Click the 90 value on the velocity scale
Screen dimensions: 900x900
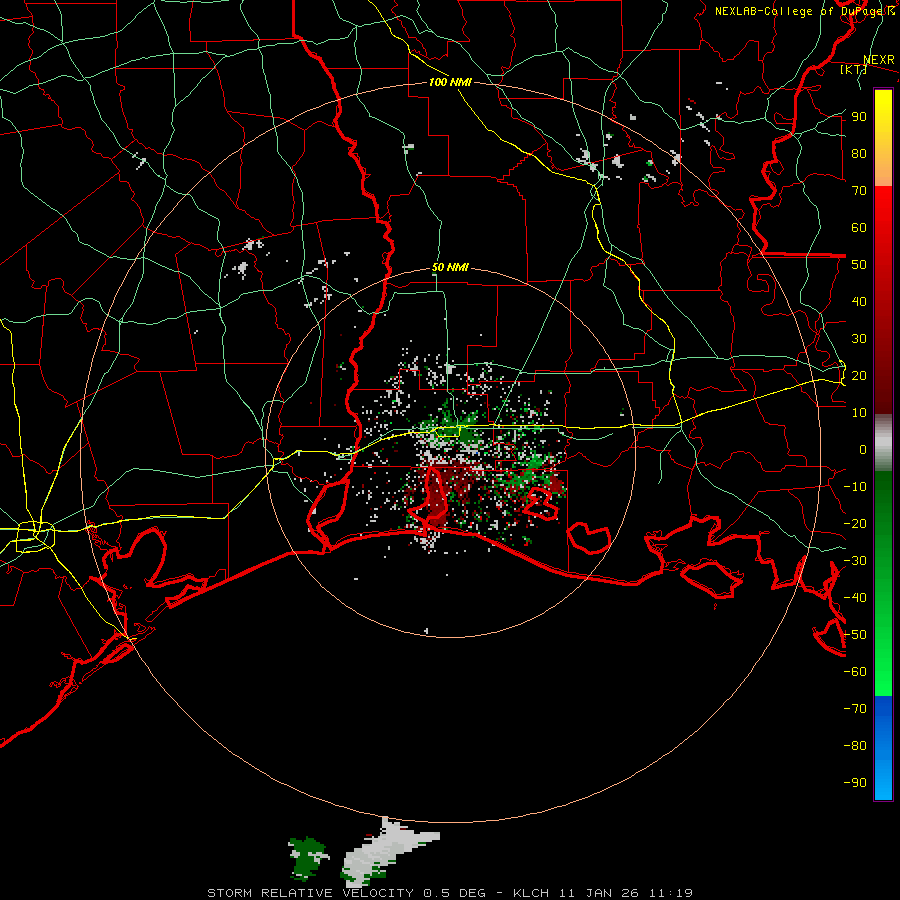(x=859, y=117)
